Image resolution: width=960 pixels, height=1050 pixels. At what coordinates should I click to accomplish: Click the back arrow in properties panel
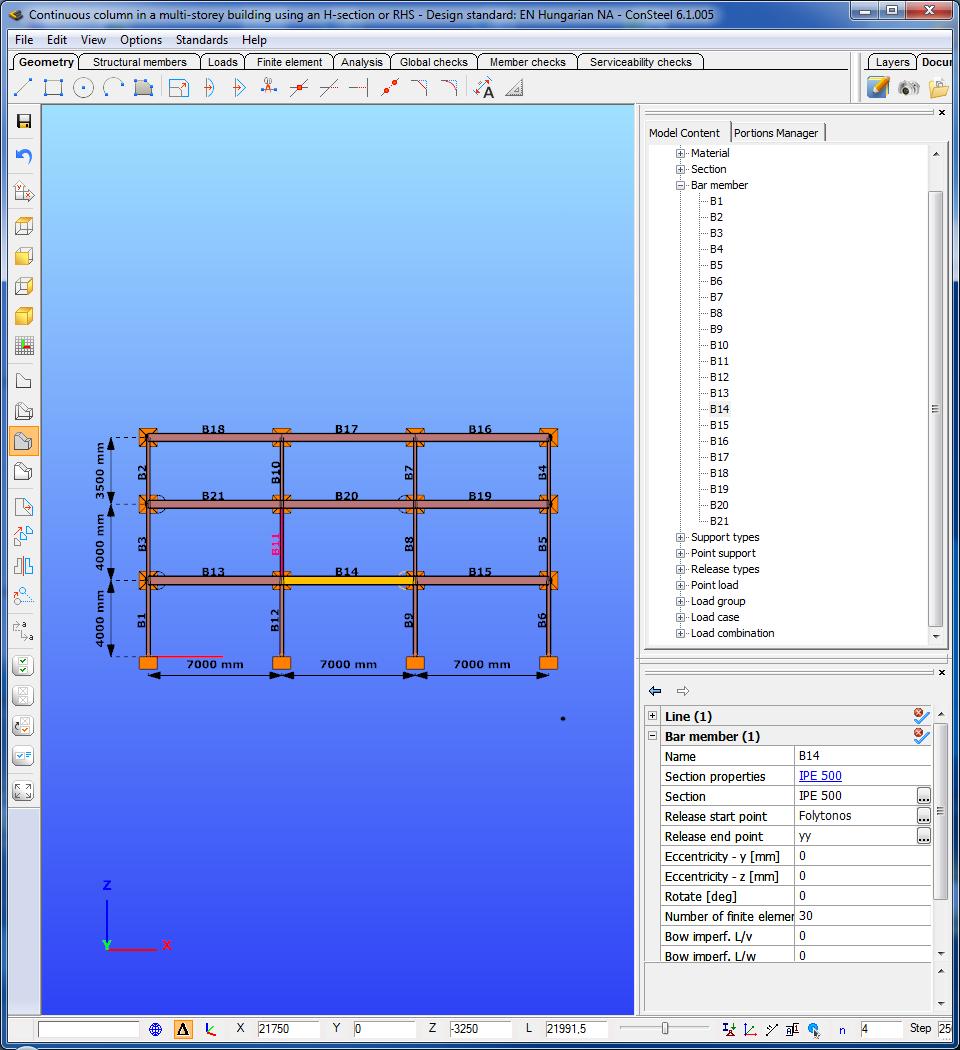[x=655, y=691]
